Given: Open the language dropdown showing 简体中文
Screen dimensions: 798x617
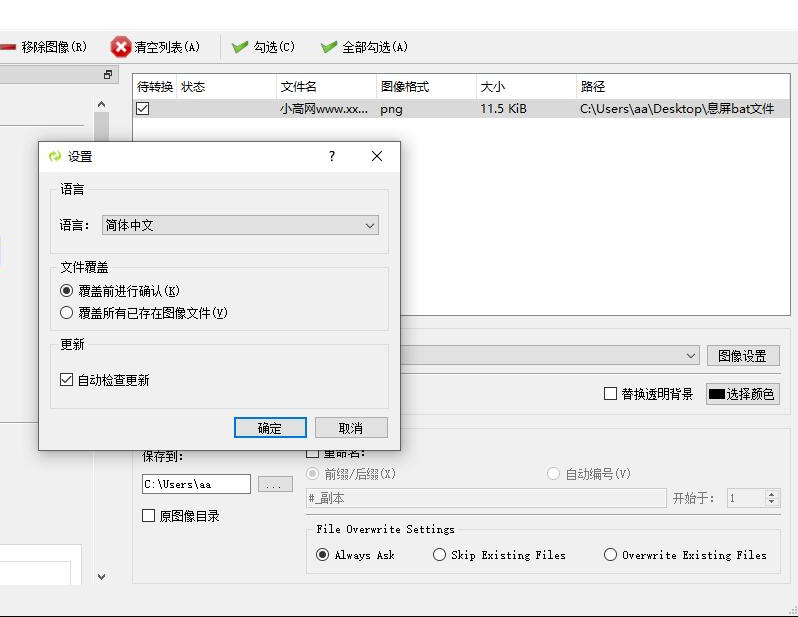Looking at the screenshot, I should [x=240, y=226].
